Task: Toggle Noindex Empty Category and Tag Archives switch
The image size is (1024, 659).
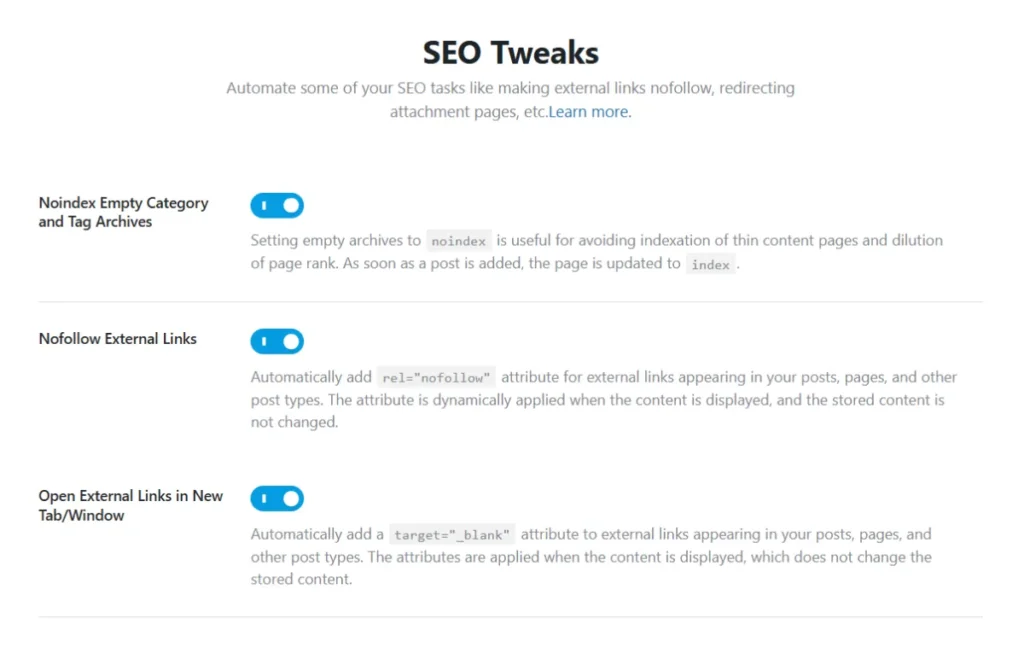Action: click(277, 206)
